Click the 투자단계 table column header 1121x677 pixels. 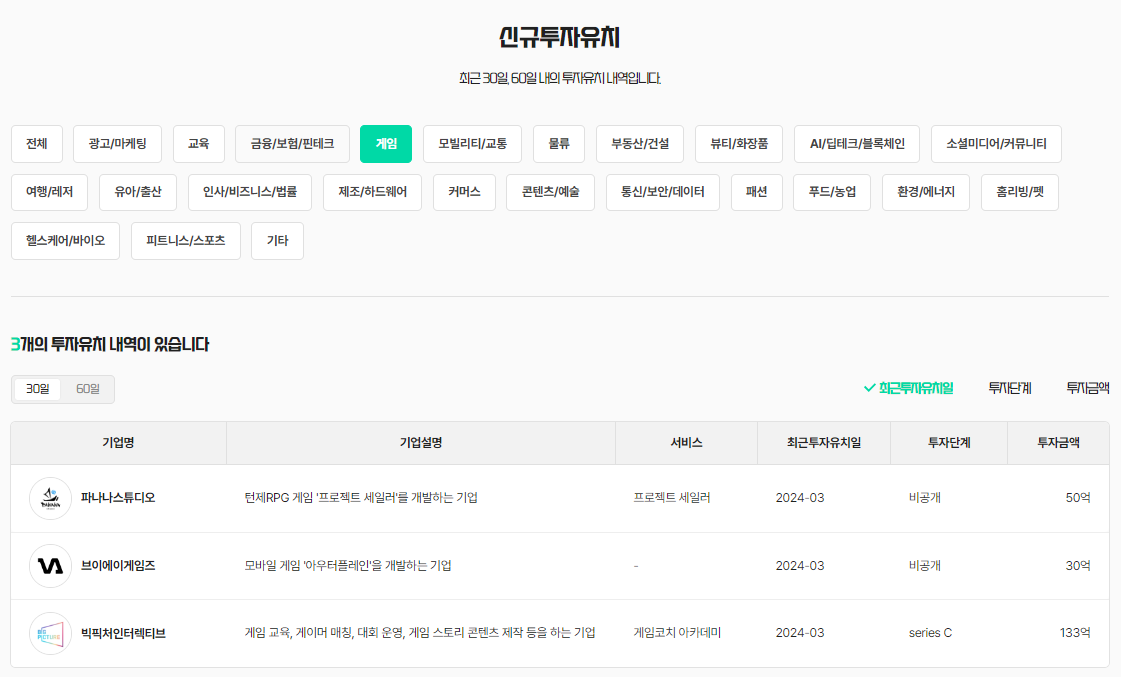point(949,443)
